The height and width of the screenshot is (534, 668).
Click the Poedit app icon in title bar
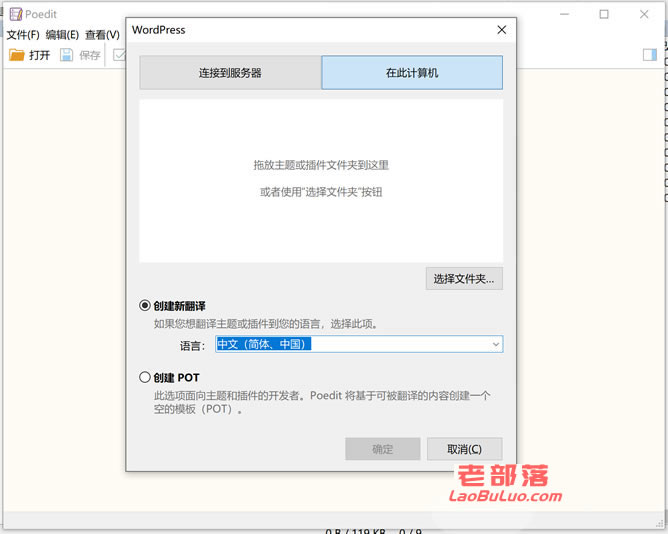click(16, 14)
